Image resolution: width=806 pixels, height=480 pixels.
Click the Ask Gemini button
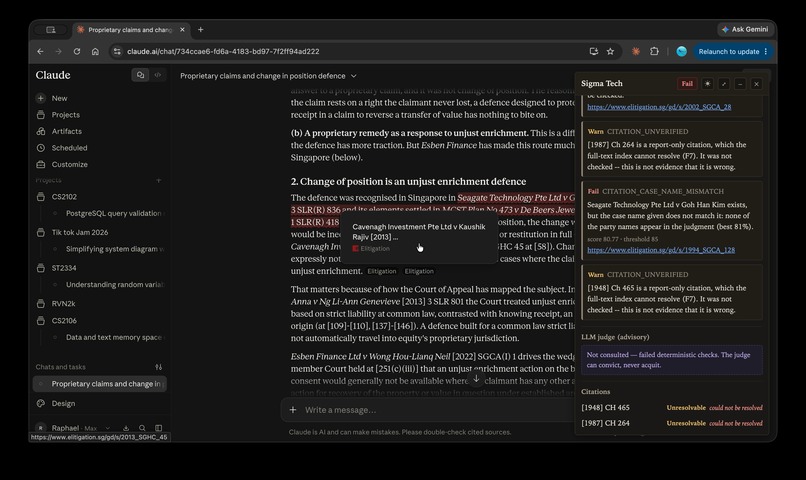point(745,30)
